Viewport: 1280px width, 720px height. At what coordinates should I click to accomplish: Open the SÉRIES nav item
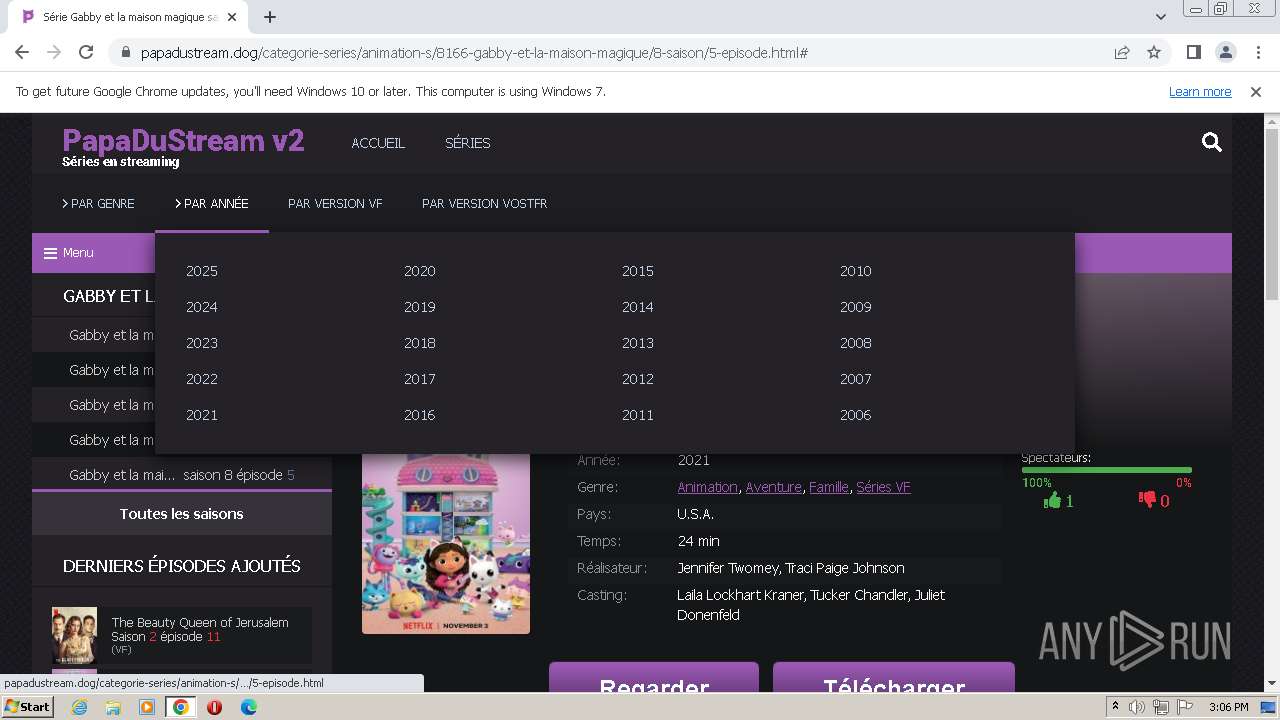coord(468,143)
